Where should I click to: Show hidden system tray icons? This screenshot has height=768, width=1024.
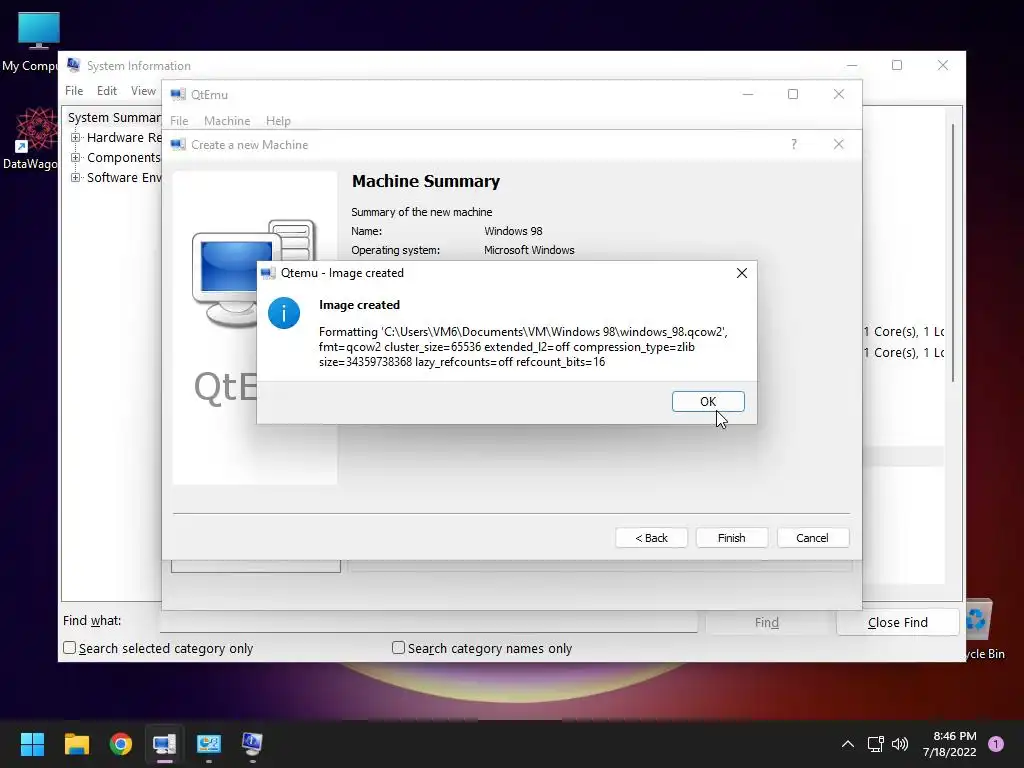[x=848, y=744]
